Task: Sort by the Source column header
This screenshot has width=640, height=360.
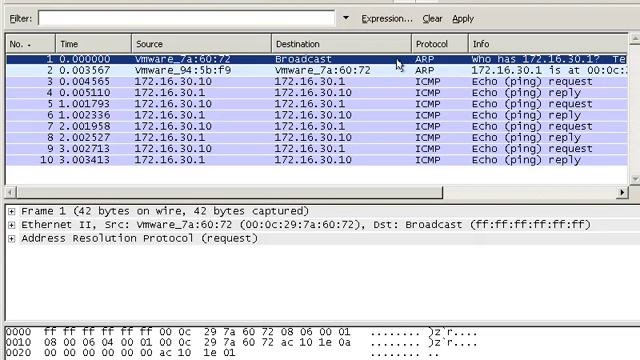Action: [202, 44]
